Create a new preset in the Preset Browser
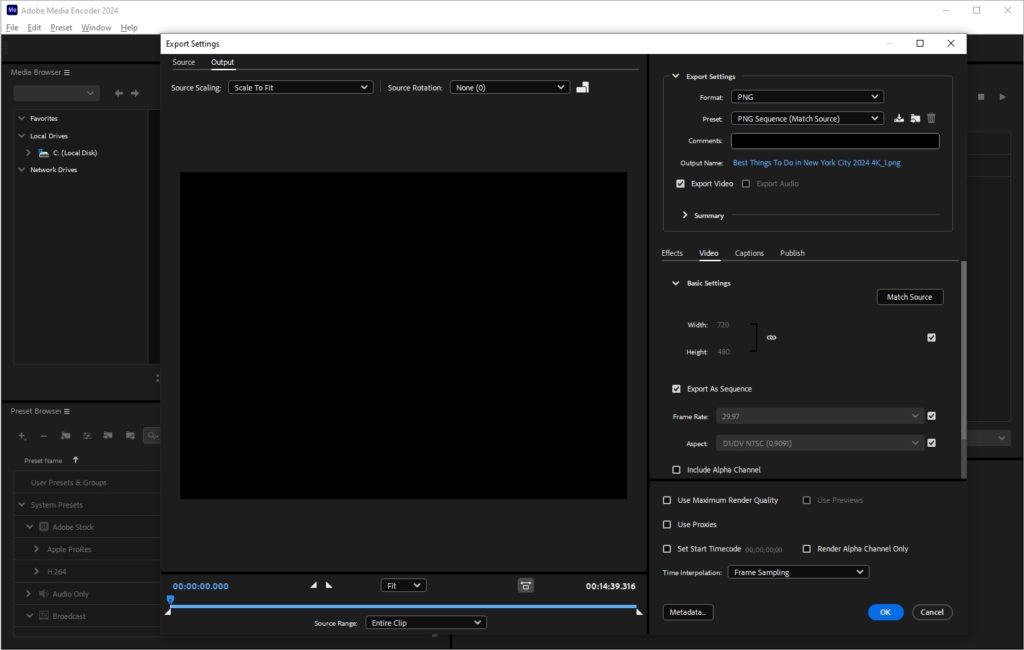1024x650 pixels. click(21, 436)
